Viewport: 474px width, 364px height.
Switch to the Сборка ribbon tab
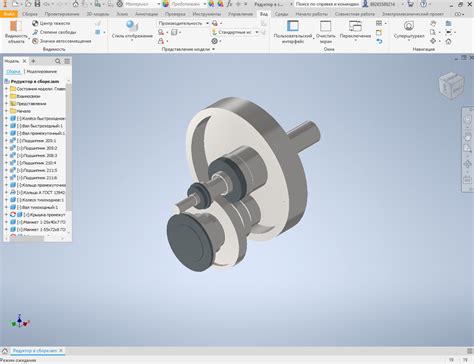[x=30, y=14]
